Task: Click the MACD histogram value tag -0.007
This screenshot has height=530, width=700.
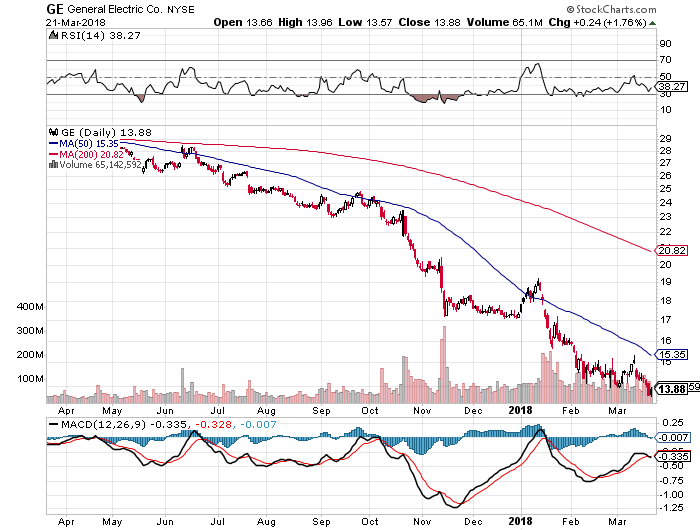Action: coord(672,437)
